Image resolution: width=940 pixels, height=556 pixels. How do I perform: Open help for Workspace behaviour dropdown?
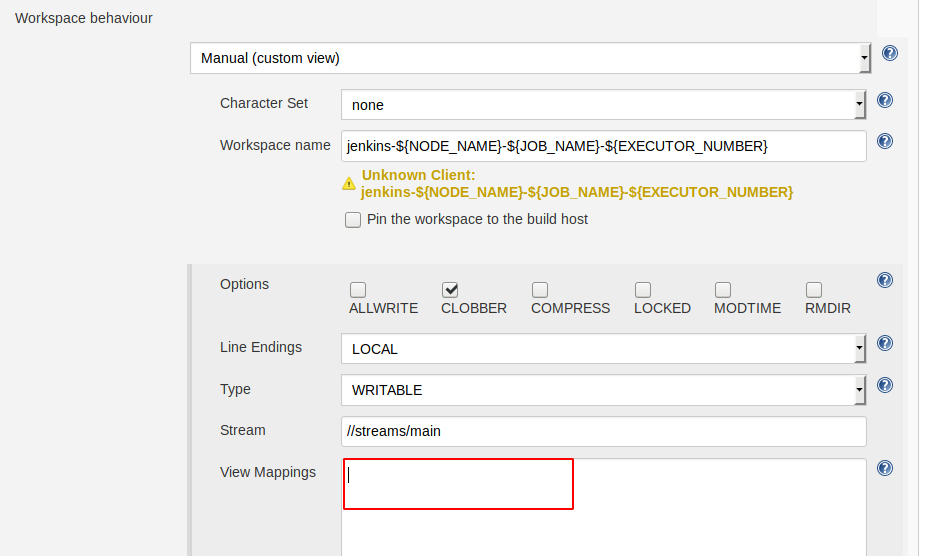pyautogui.click(x=889, y=54)
